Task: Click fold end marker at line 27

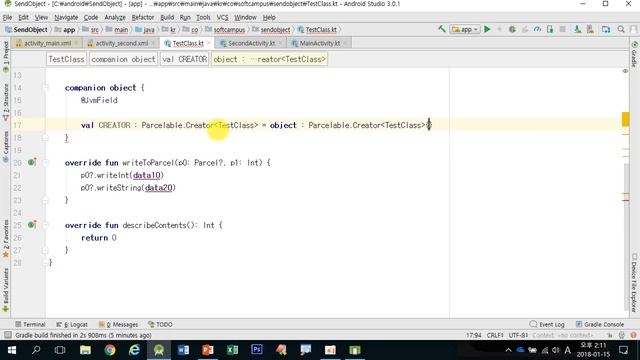Action: pyautogui.click(x=46, y=250)
